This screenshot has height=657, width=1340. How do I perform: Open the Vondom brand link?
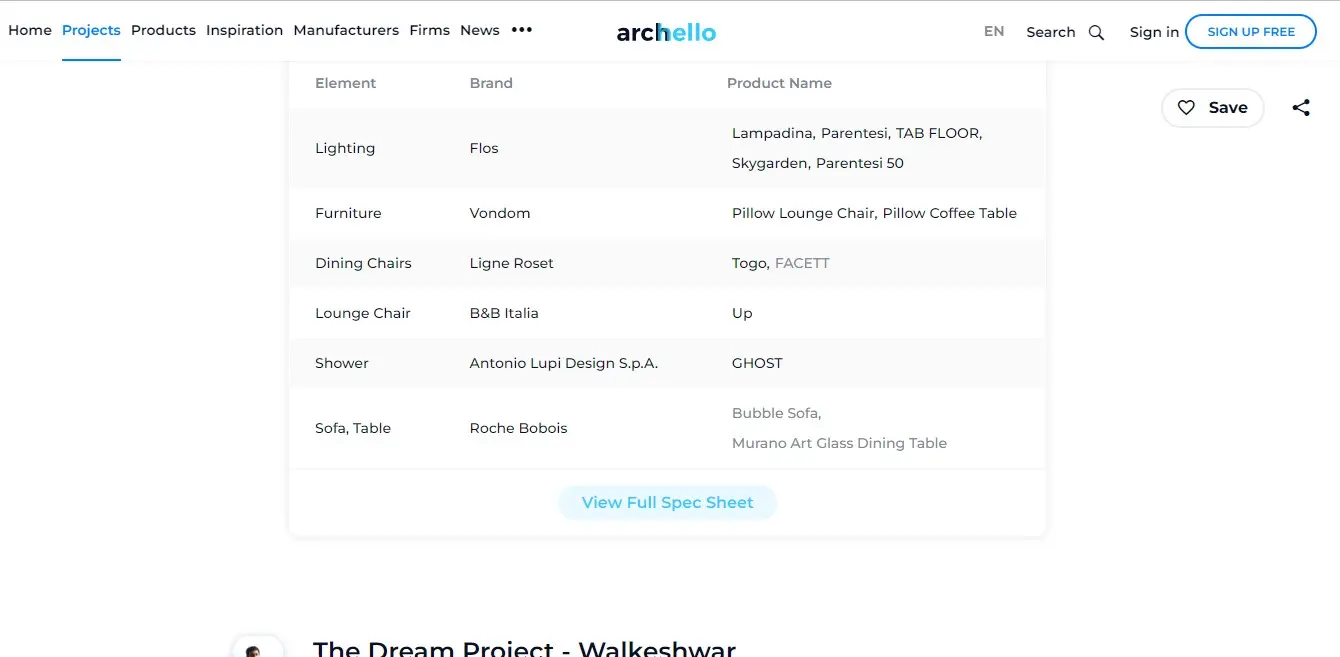[500, 213]
